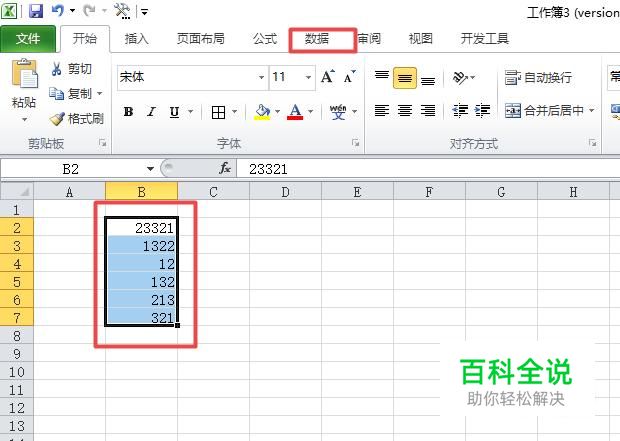Click the Save icon in quick access toolbar
This screenshot has height=441, width=620.
coord(36,11)
